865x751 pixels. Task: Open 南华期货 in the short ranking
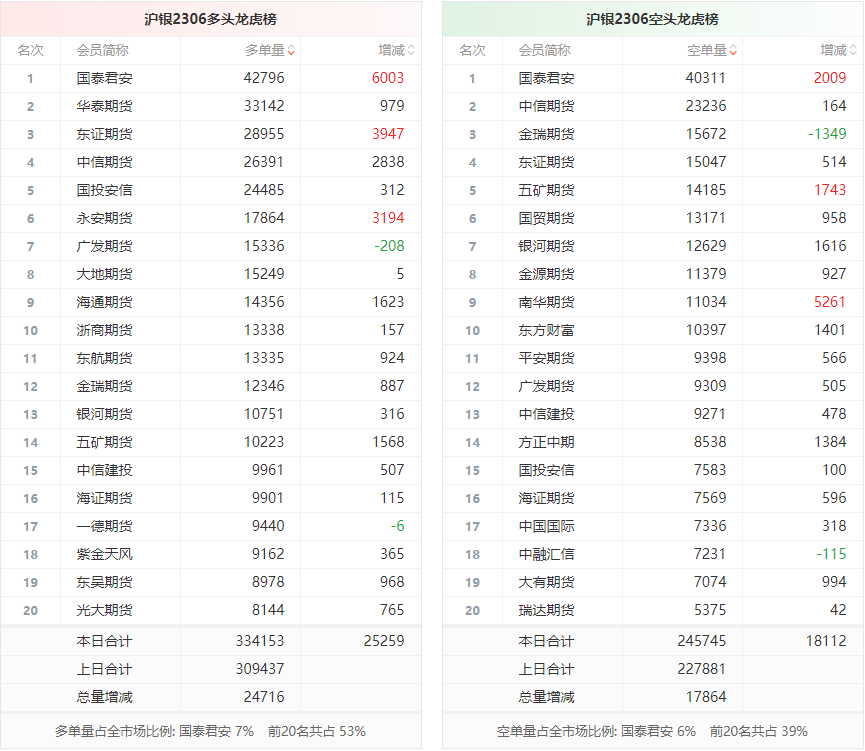tap(546, 302)
